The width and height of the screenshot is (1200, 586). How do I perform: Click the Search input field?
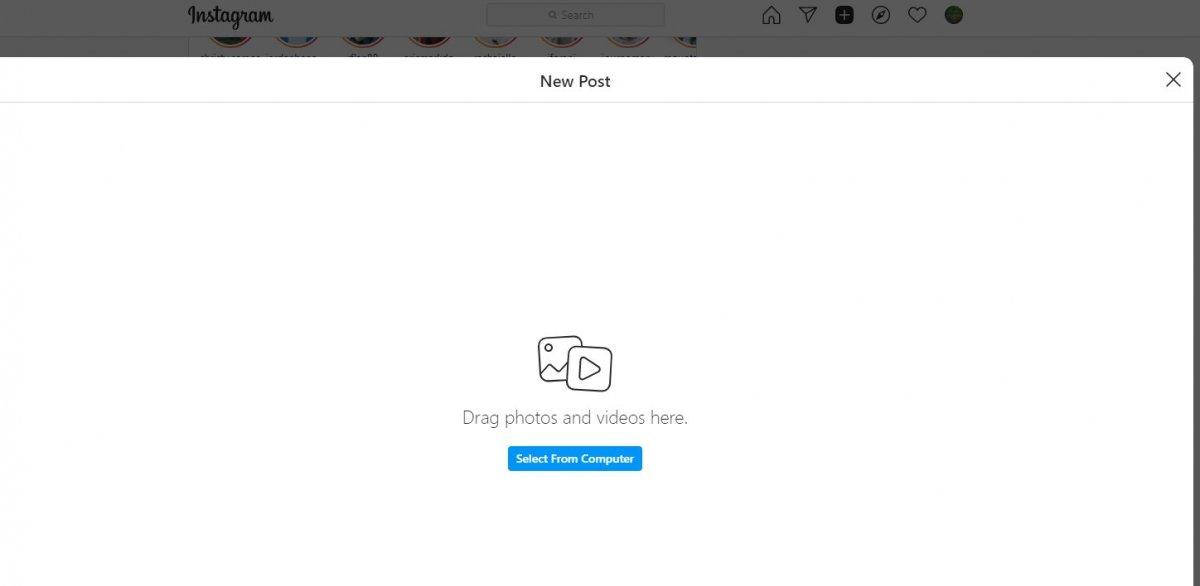pyautogui.click(x=575, y=15)
